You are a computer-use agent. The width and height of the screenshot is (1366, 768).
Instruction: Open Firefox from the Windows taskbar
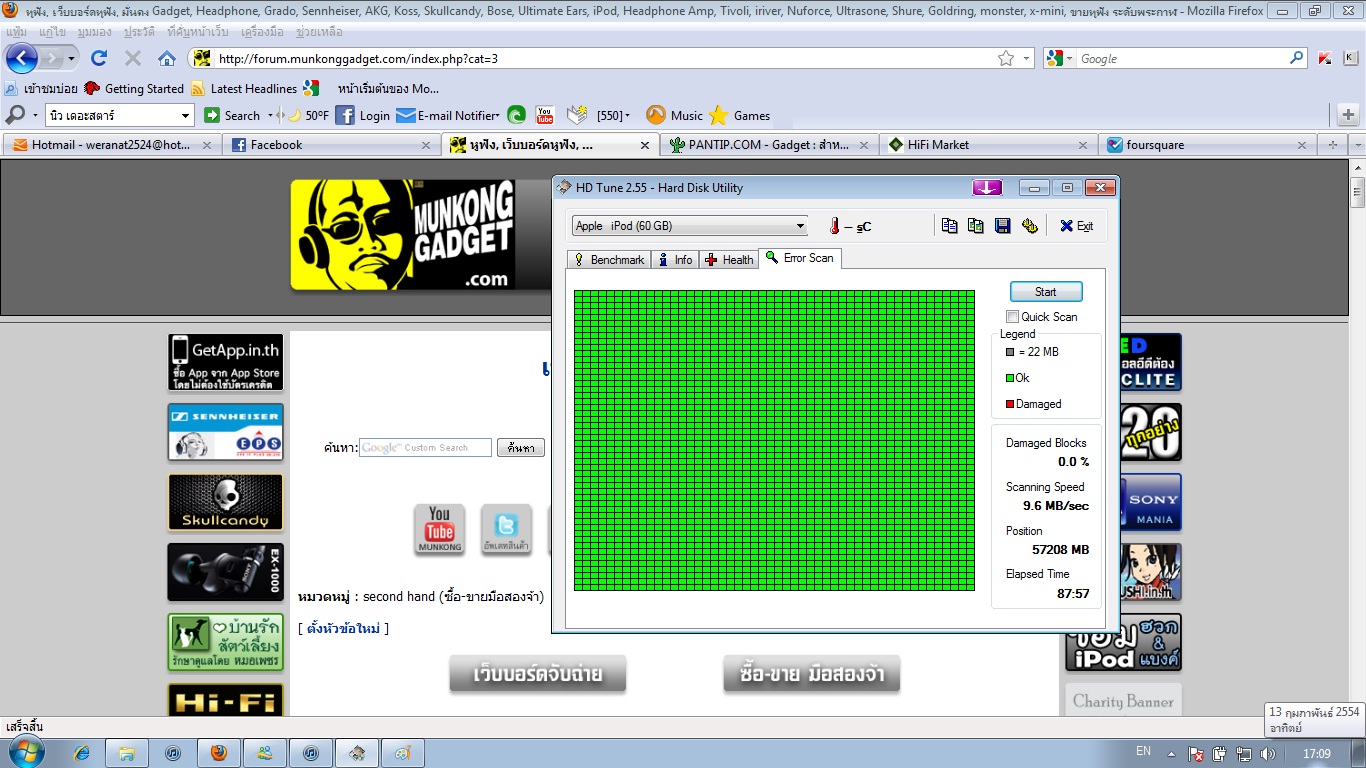pos(218,753)
